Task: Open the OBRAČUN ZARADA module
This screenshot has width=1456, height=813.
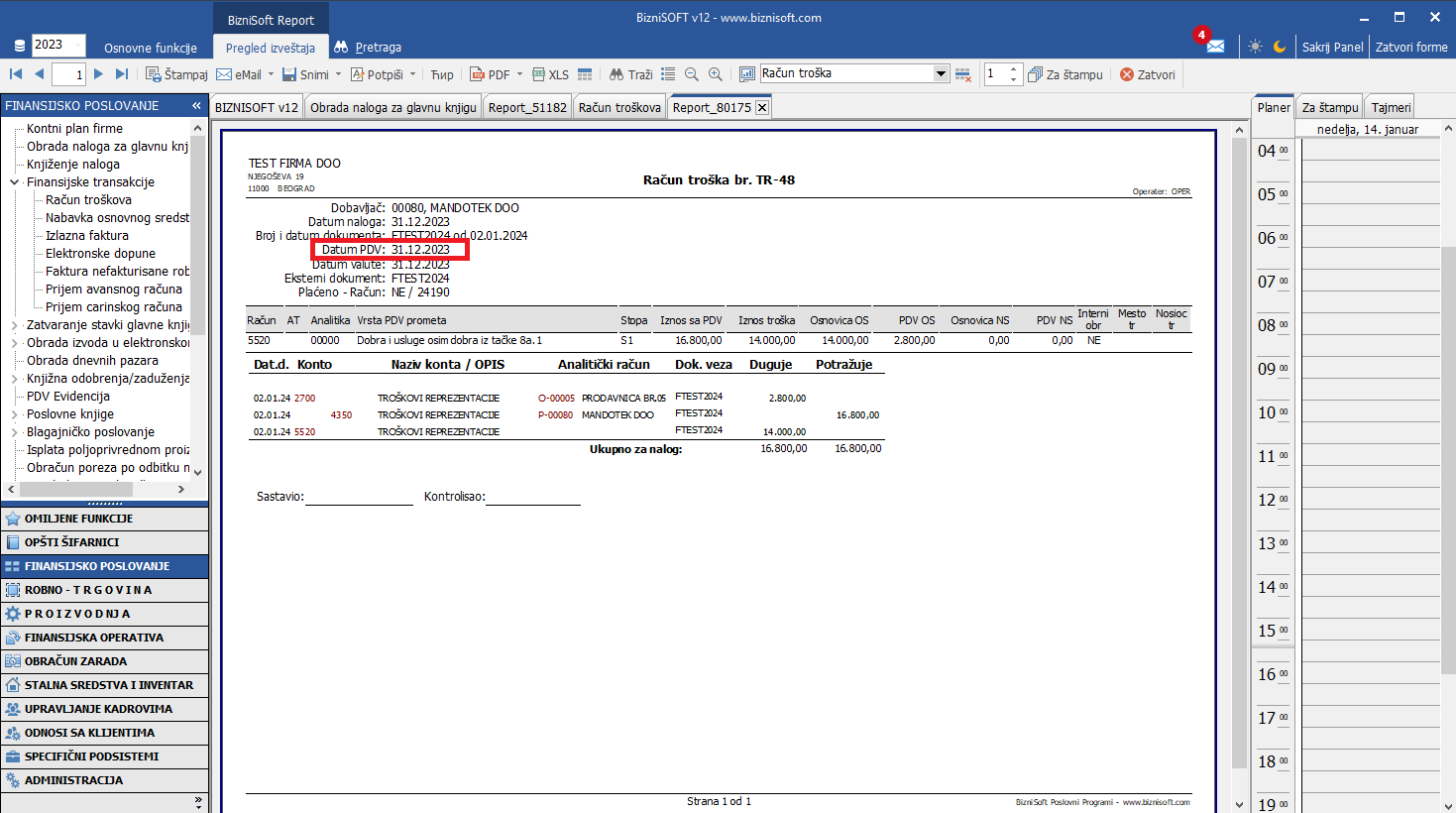Action: 75,661
